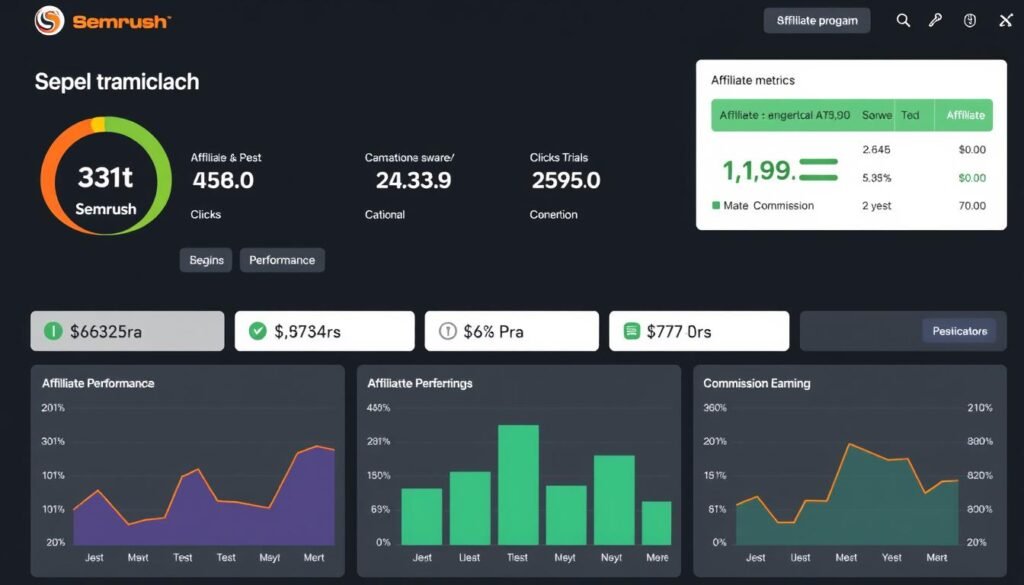Toggle the green checkmark on $,9734rs card
Screen dimensions: 1024x585
pyautogui.click(x=257, y=331)
